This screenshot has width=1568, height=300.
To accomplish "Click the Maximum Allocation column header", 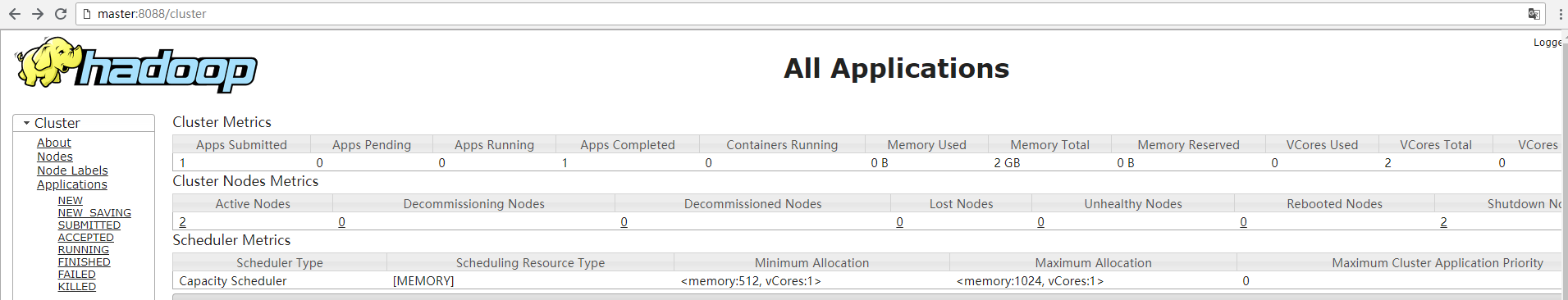I will coord(1094,263).
